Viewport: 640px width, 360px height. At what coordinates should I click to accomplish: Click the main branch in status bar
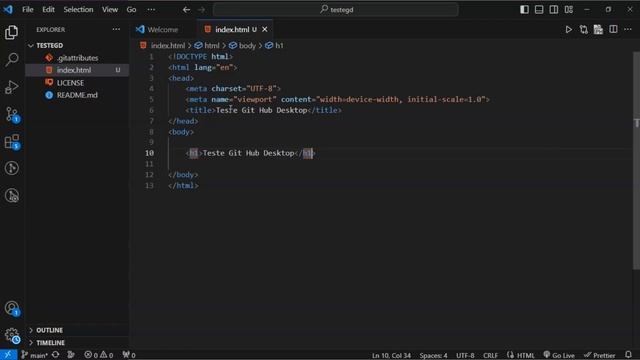coord(35,355)
